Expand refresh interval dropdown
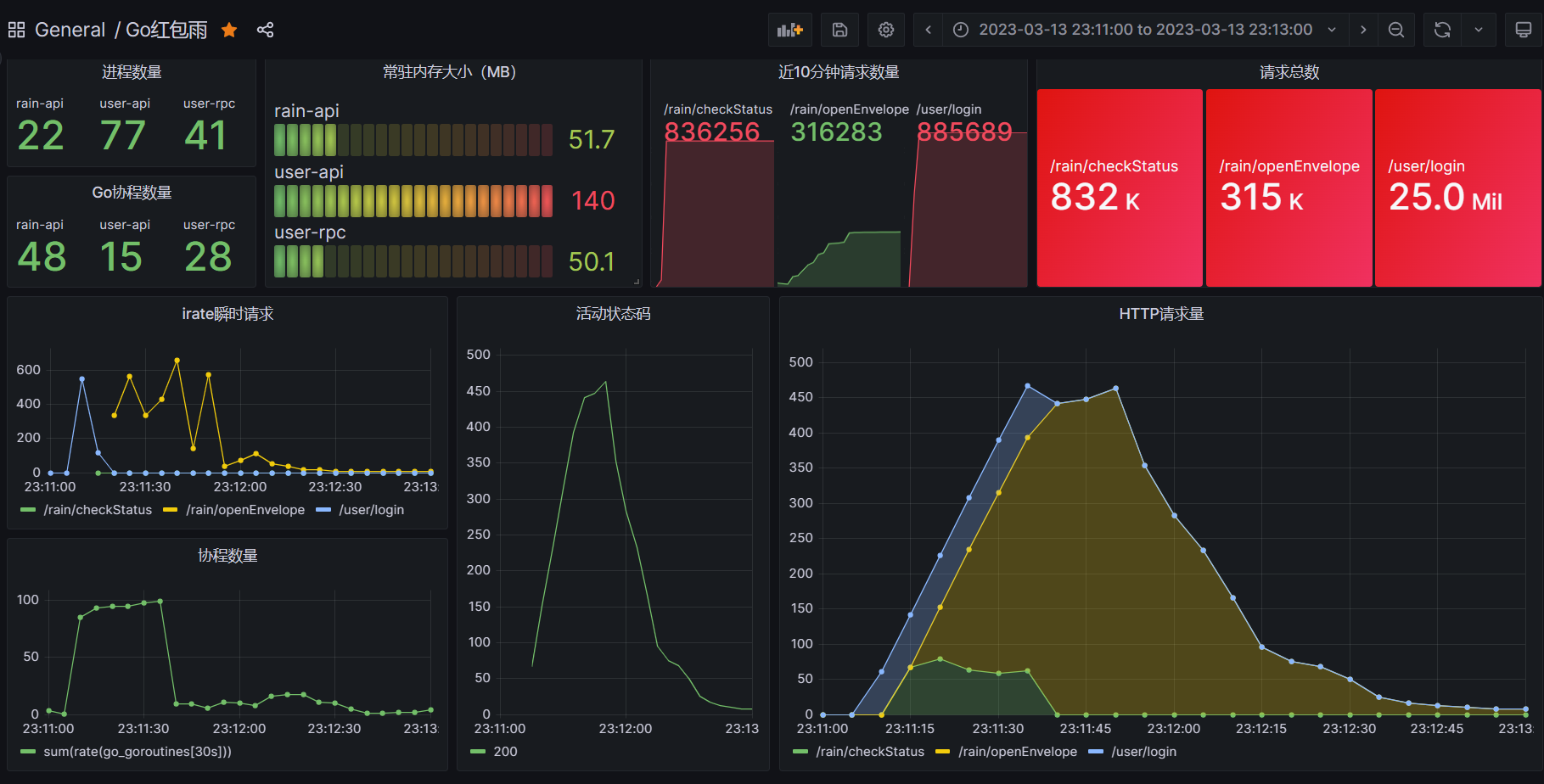This screenshot has width=1544, height=784. [x=1479, y=30]
